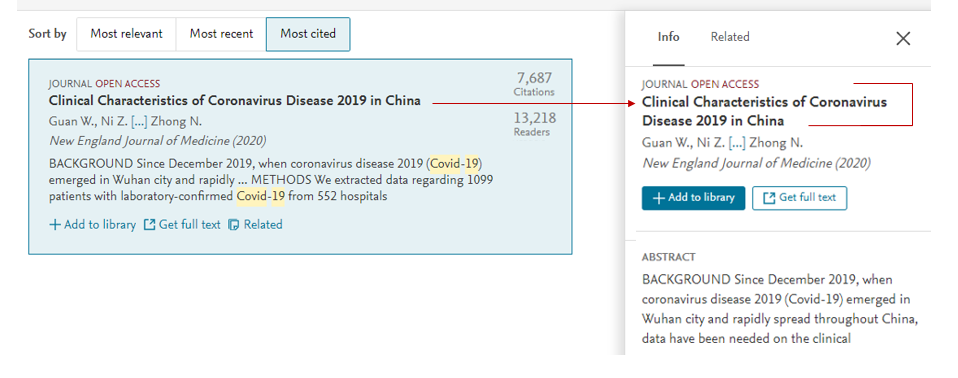Screen dimensions: 958x378
Task: Click plus icon beside result's Add to library
Action: click(55, 225)
